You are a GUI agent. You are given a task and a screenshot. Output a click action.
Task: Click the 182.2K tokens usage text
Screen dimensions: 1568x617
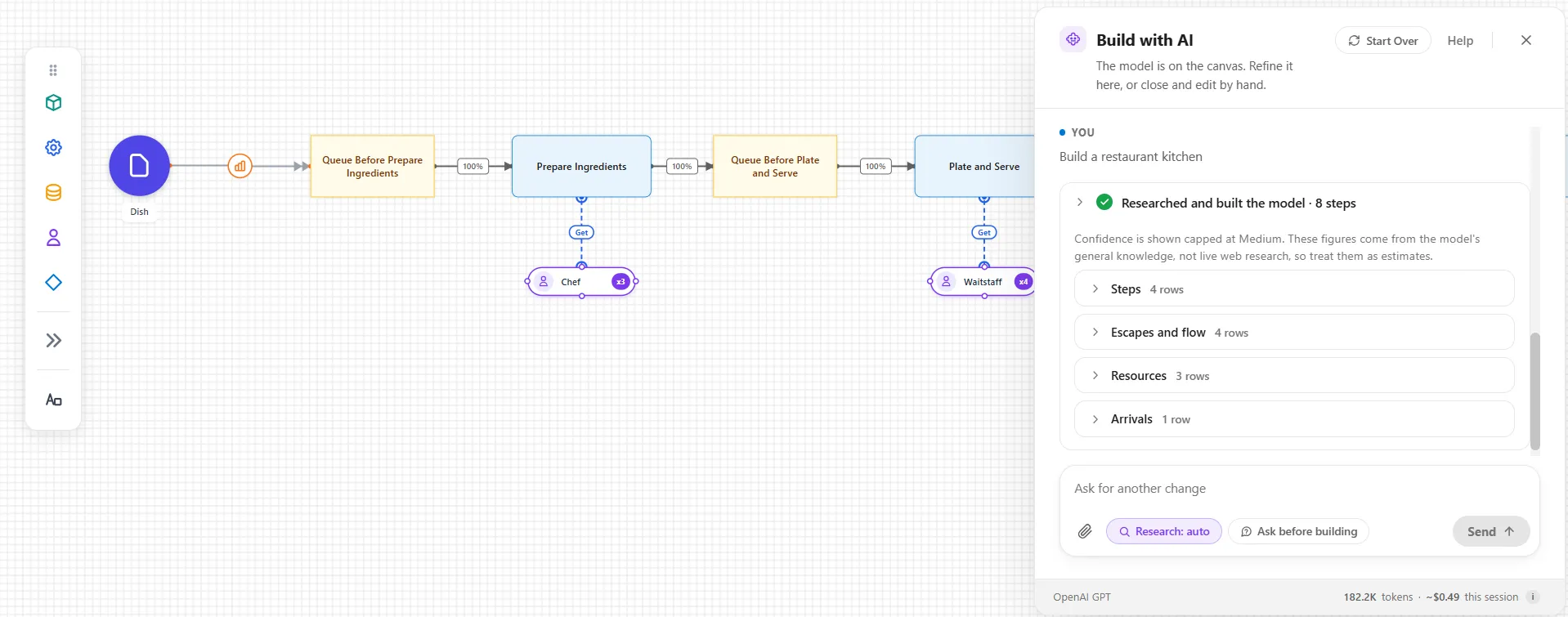pyautogui.click(x=1378, y=597)
